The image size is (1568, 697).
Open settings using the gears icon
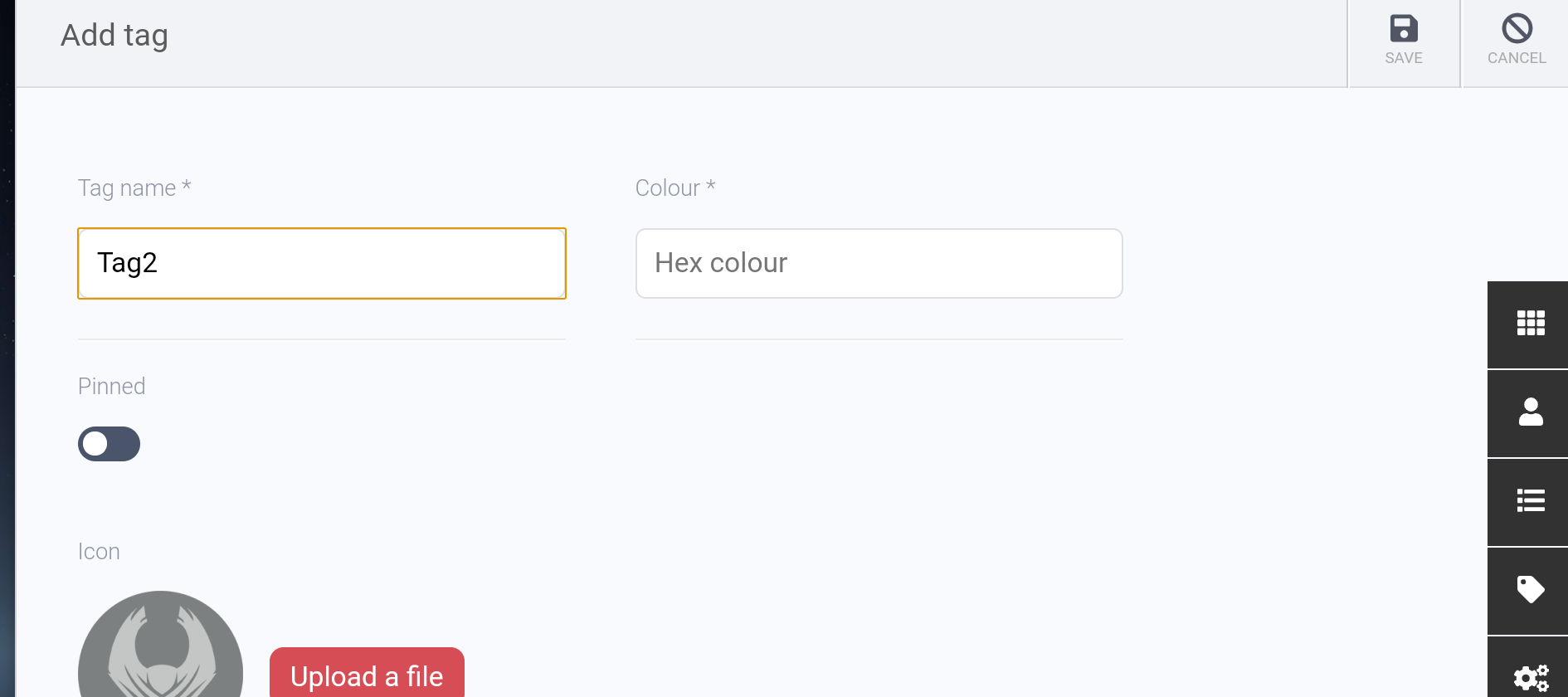pos(1531,677)
